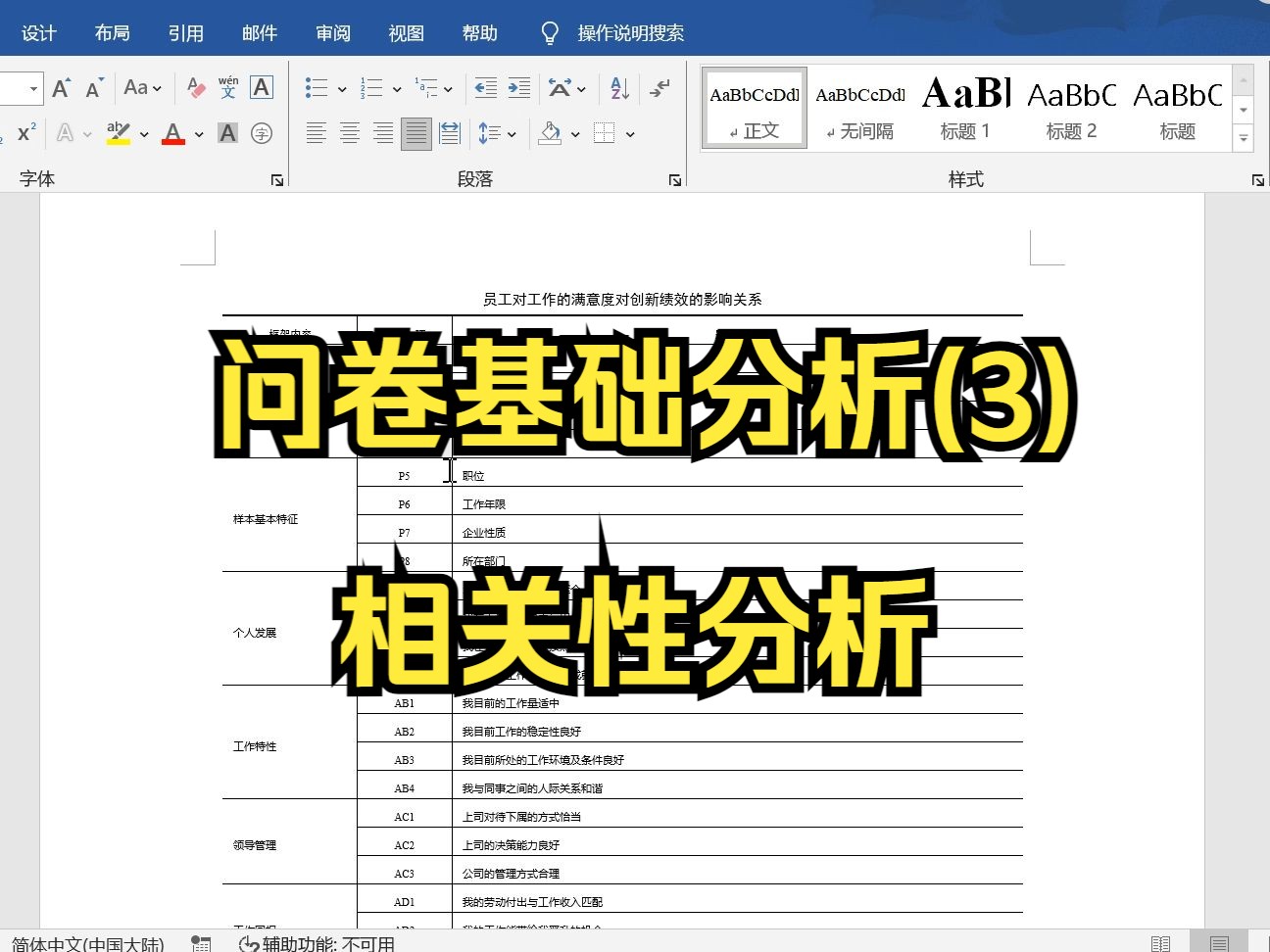
Task: Open the 视图 ribbon tab
Action: [407, 33]
